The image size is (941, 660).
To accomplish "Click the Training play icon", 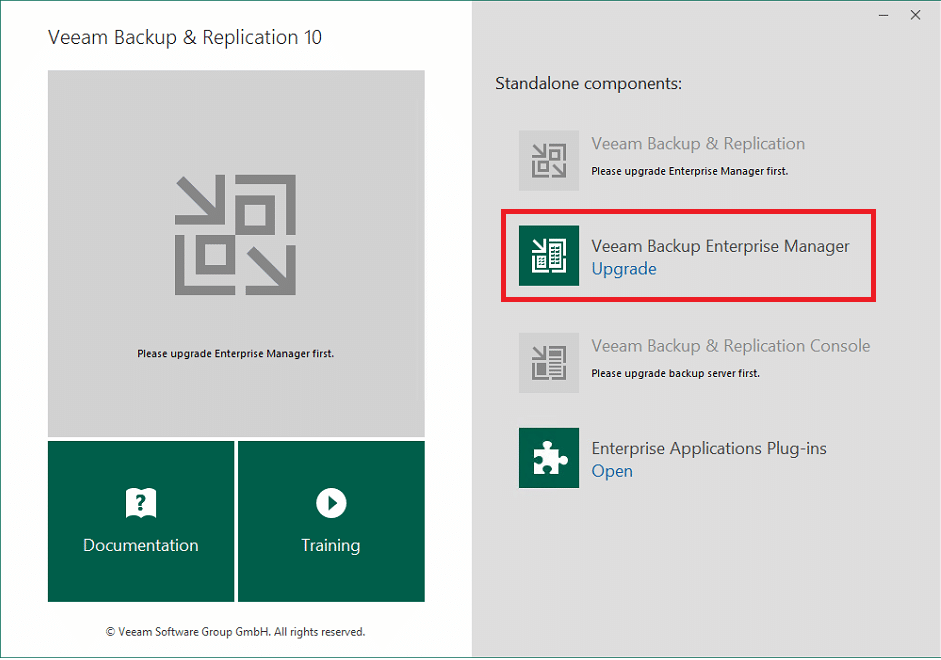I will [331, 503].
